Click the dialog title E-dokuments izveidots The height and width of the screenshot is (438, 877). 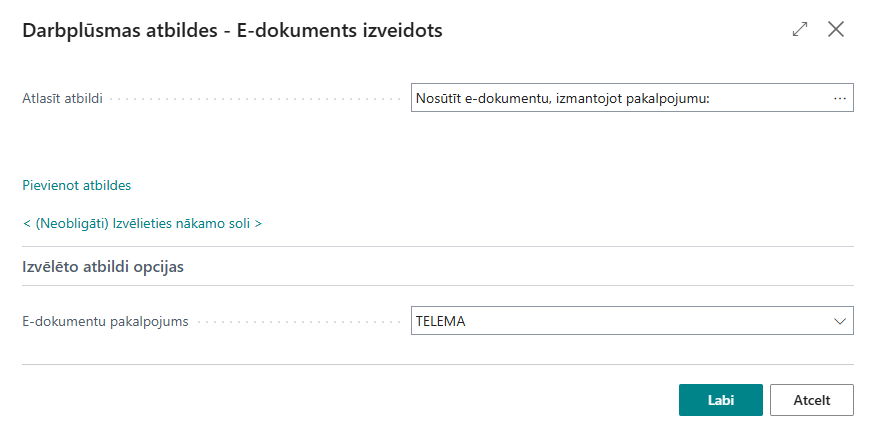[339, 31]
